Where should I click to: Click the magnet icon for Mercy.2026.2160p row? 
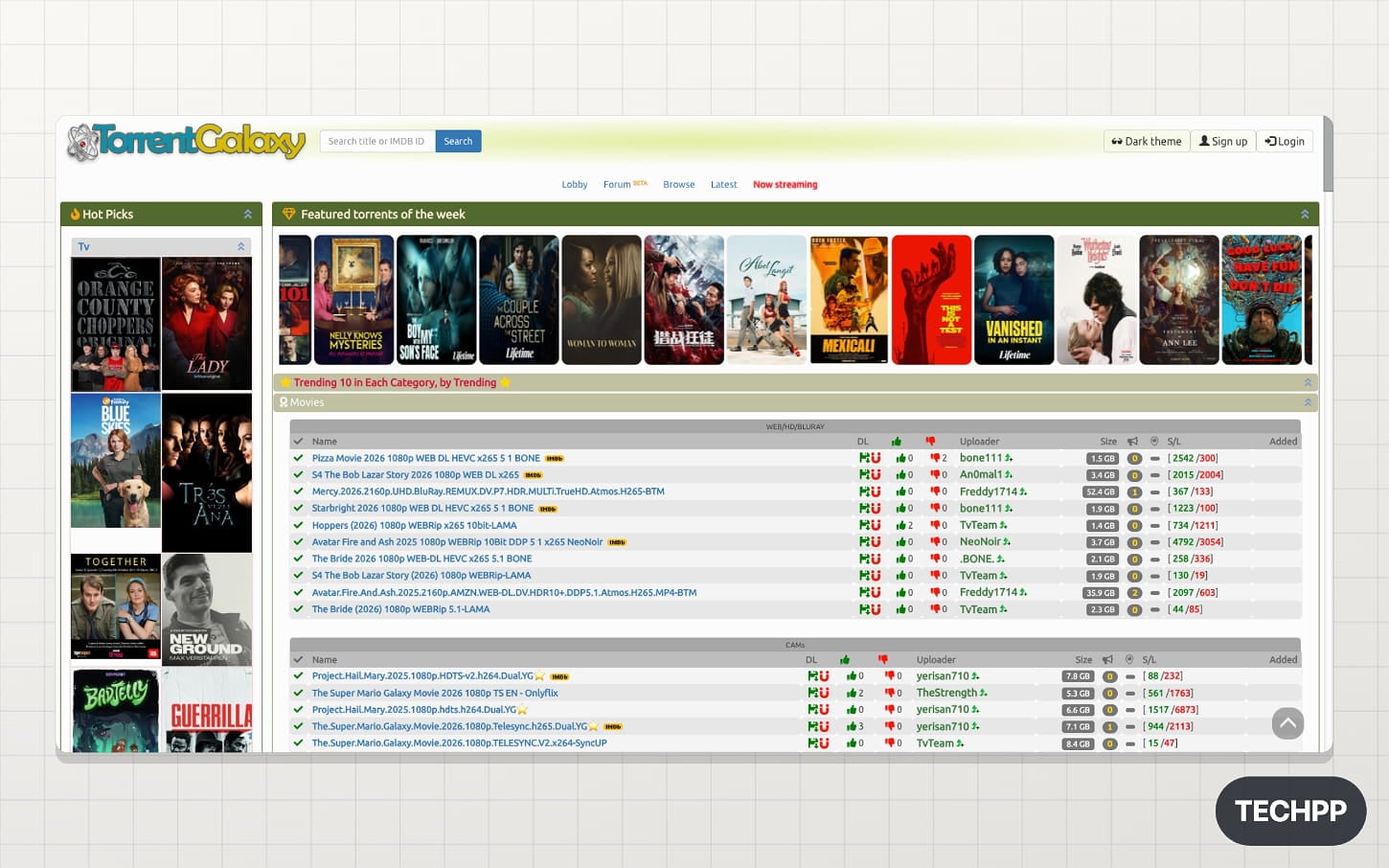[876, 491]
